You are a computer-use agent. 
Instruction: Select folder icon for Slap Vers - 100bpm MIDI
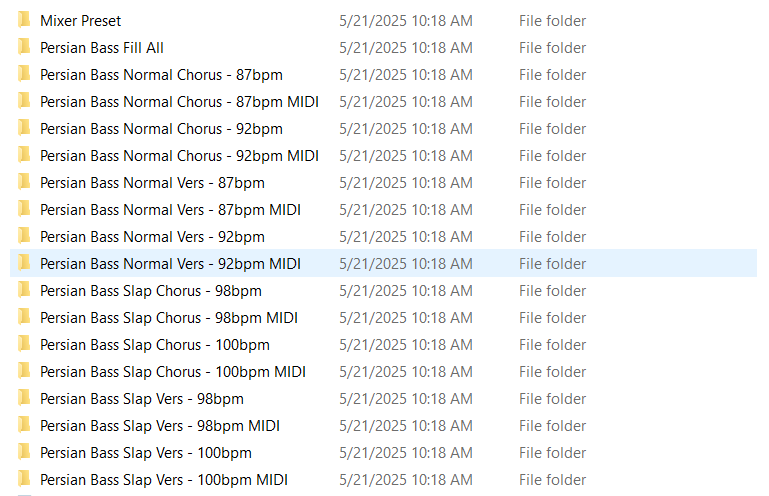[24, 479]
